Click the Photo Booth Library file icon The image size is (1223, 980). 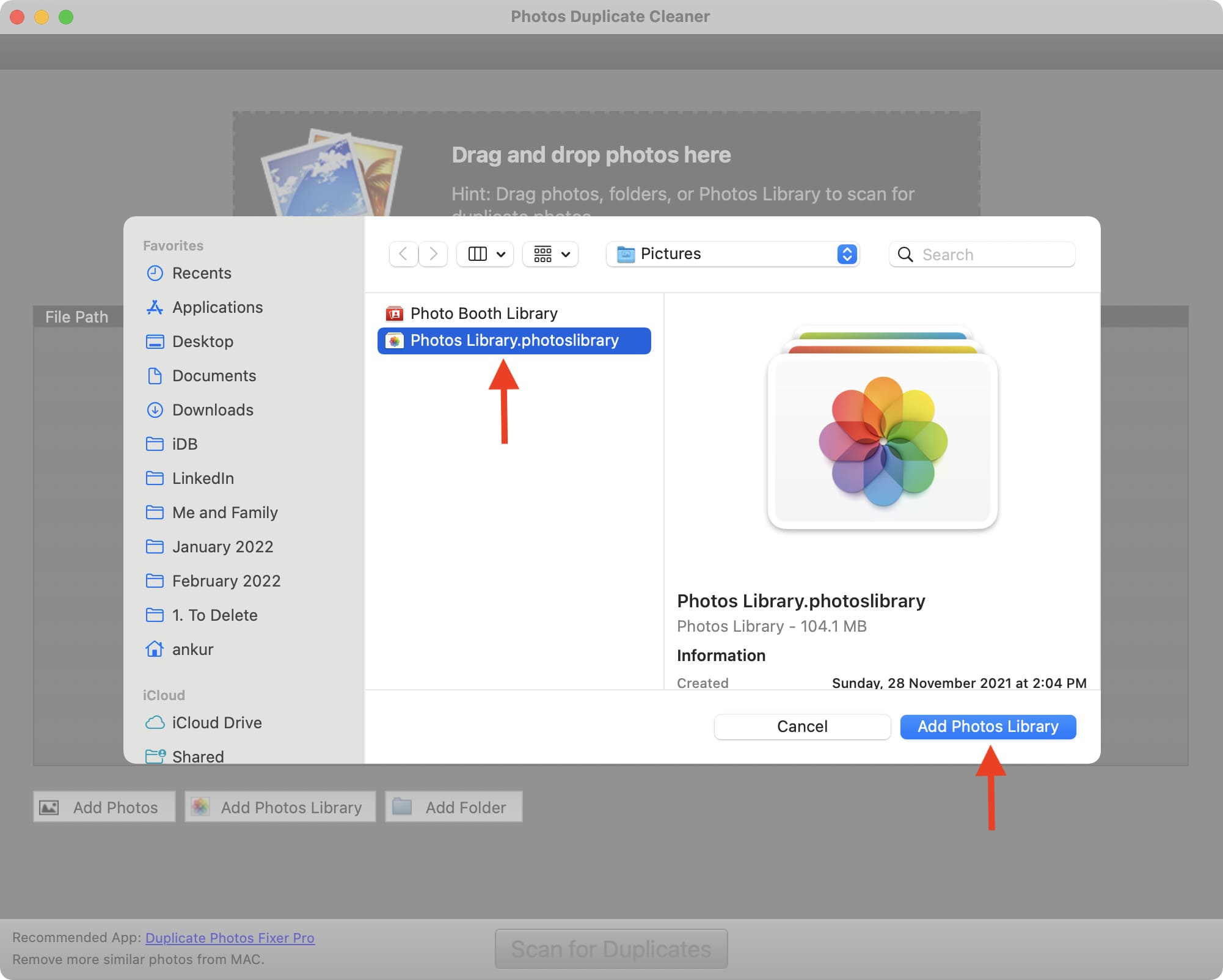[395, 314]
